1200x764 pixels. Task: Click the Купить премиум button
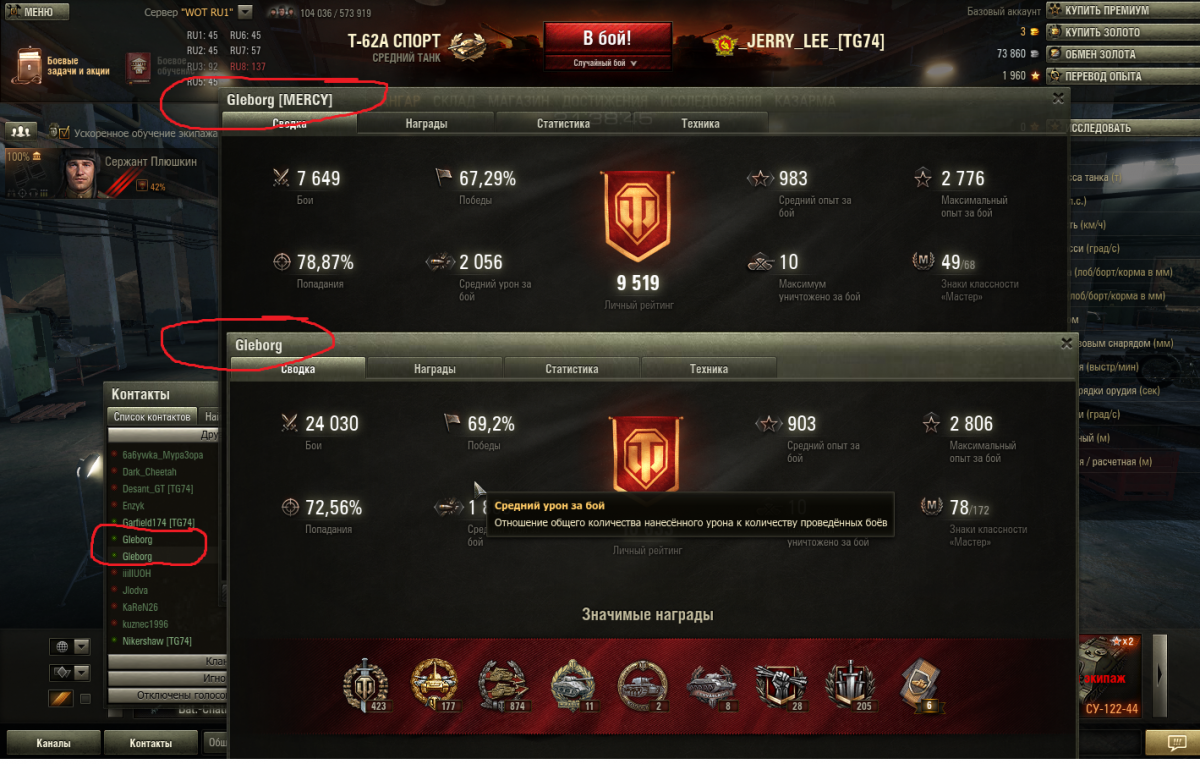[x=1120, y=11]
